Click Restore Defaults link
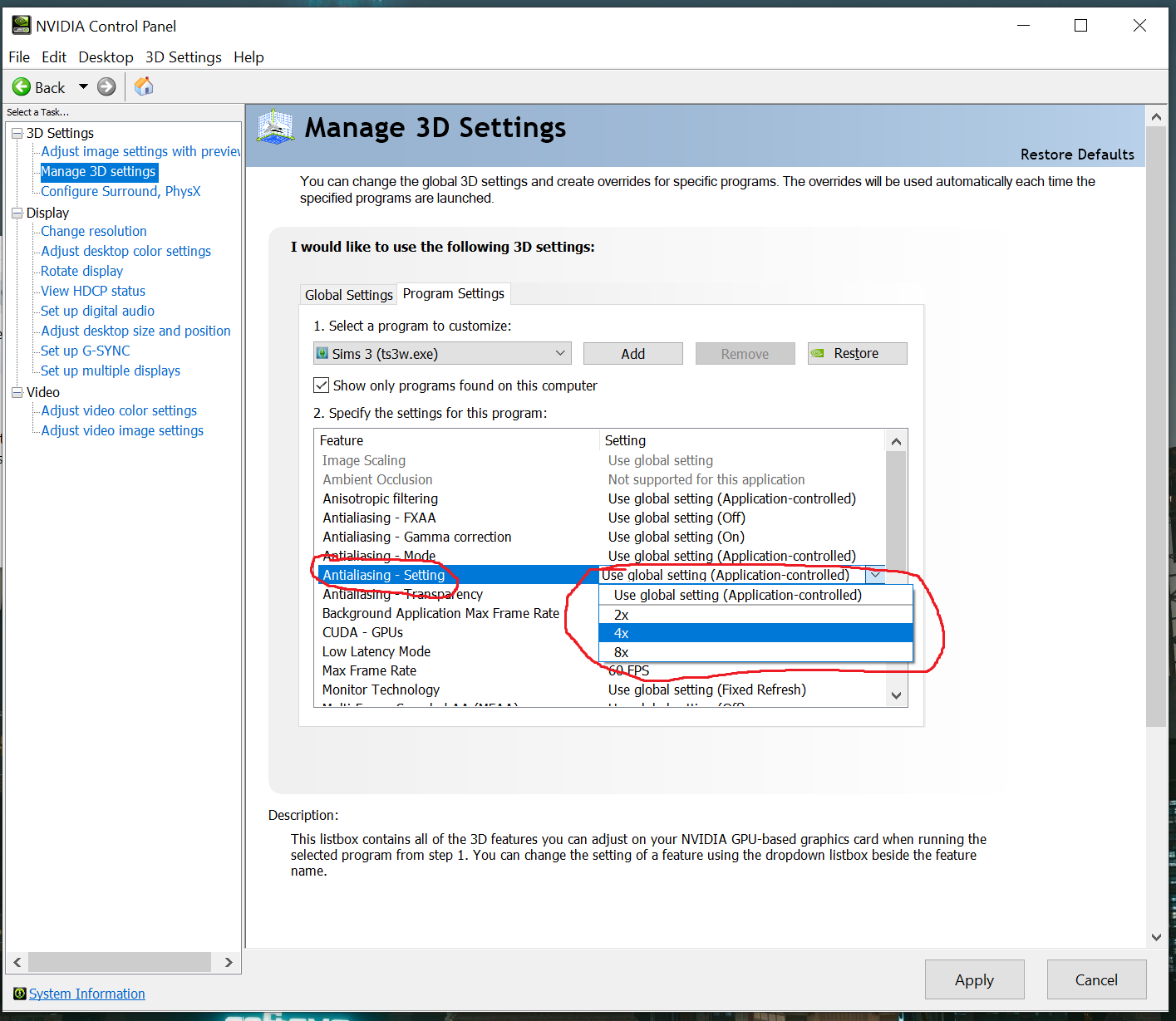The height and width of the screenshot is (1021, 1176). point(1077,155)
